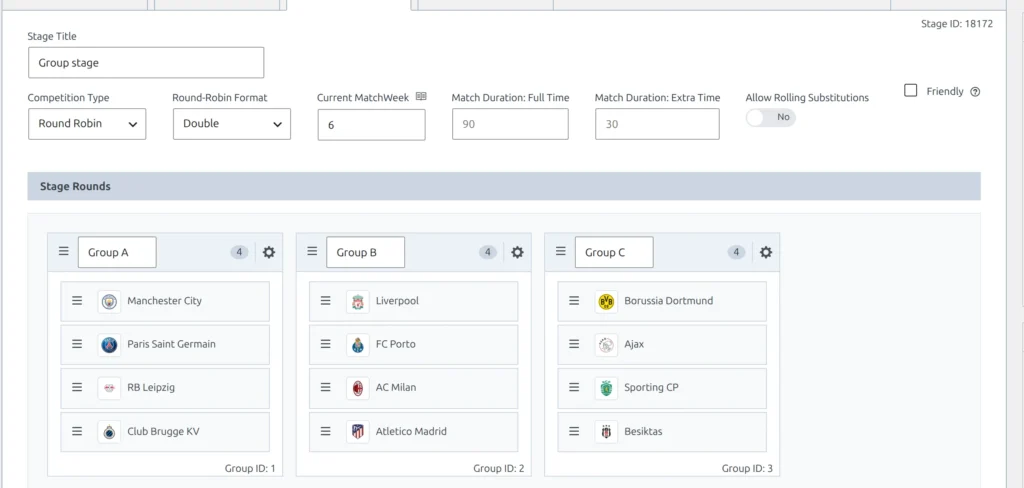Click the 'Group ID: 3' label
This screenshot has width=1024, height=488.
click(747, 468)
